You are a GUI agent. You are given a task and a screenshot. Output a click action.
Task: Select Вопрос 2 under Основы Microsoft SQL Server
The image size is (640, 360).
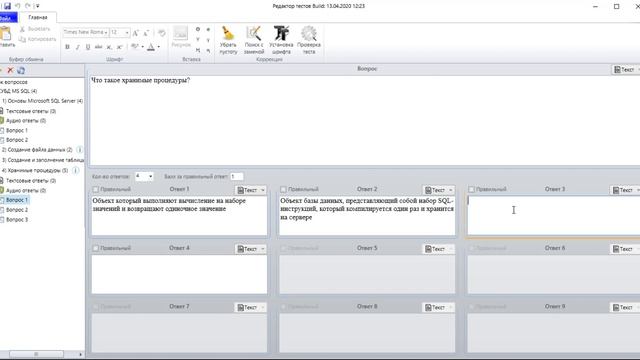point(17,140)
